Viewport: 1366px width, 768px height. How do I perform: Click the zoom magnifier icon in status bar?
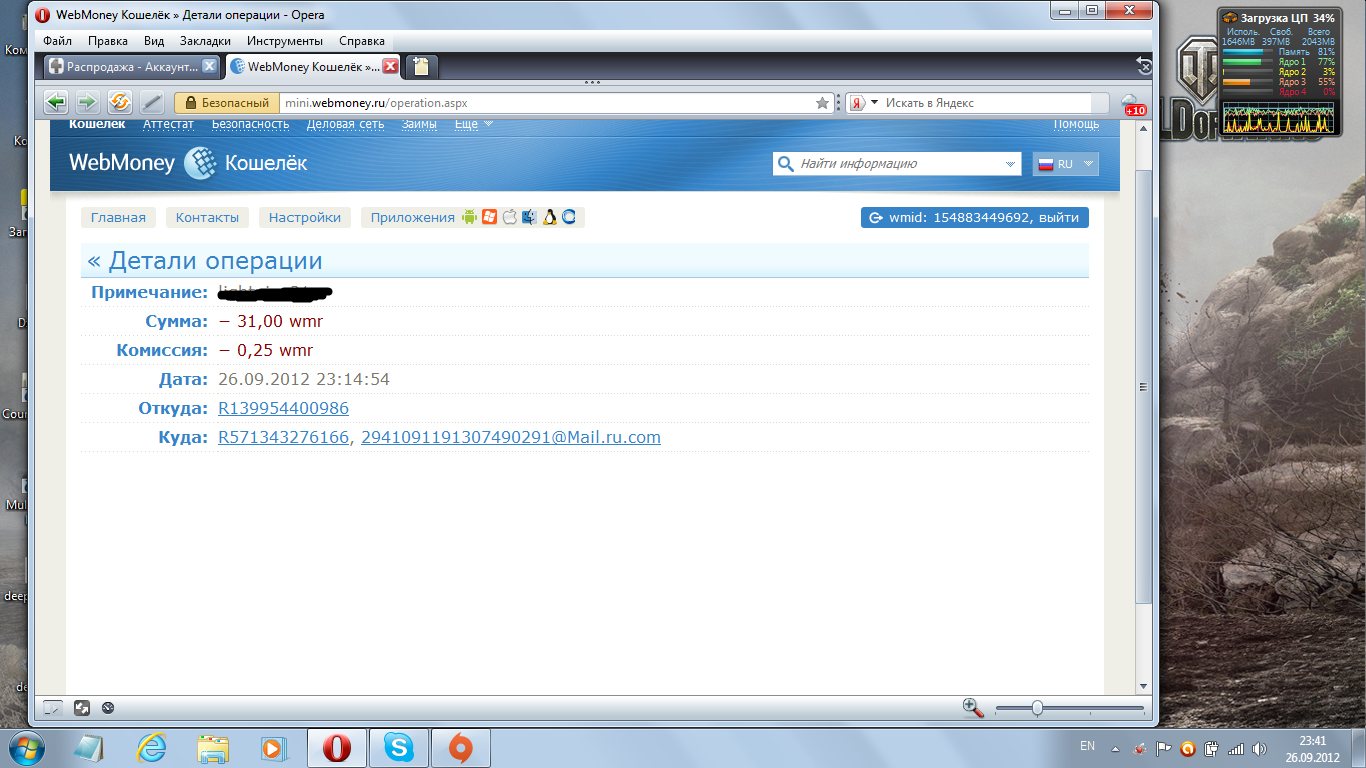[x=973, y=708]
